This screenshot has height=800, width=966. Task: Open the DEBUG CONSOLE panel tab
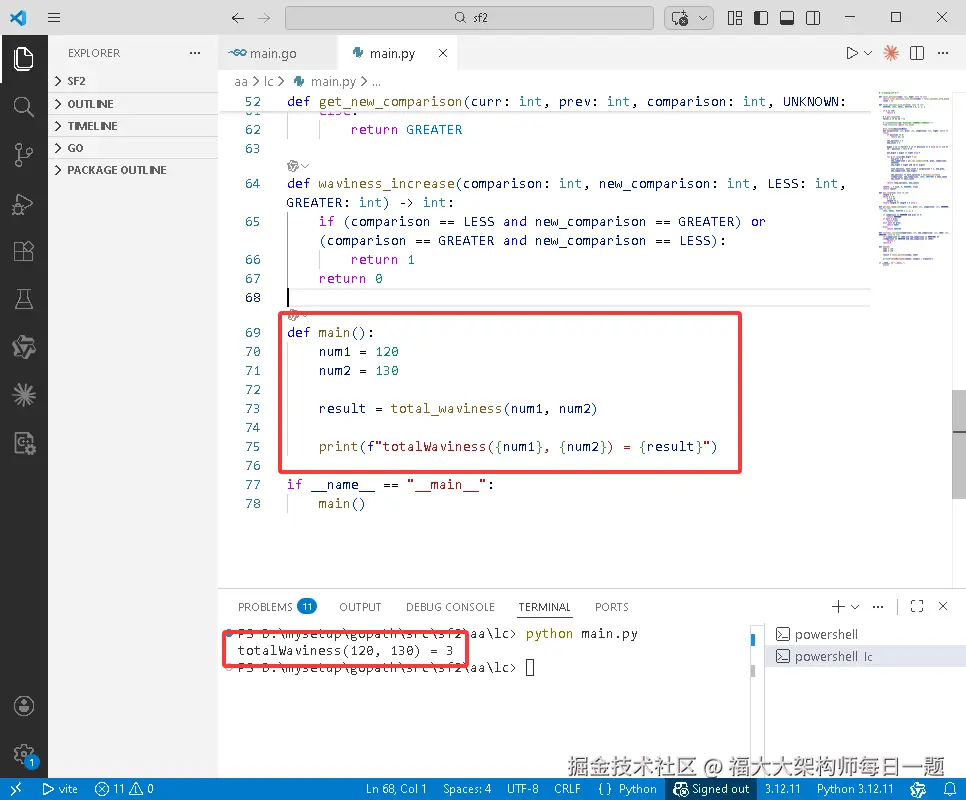tap(450, 607)
